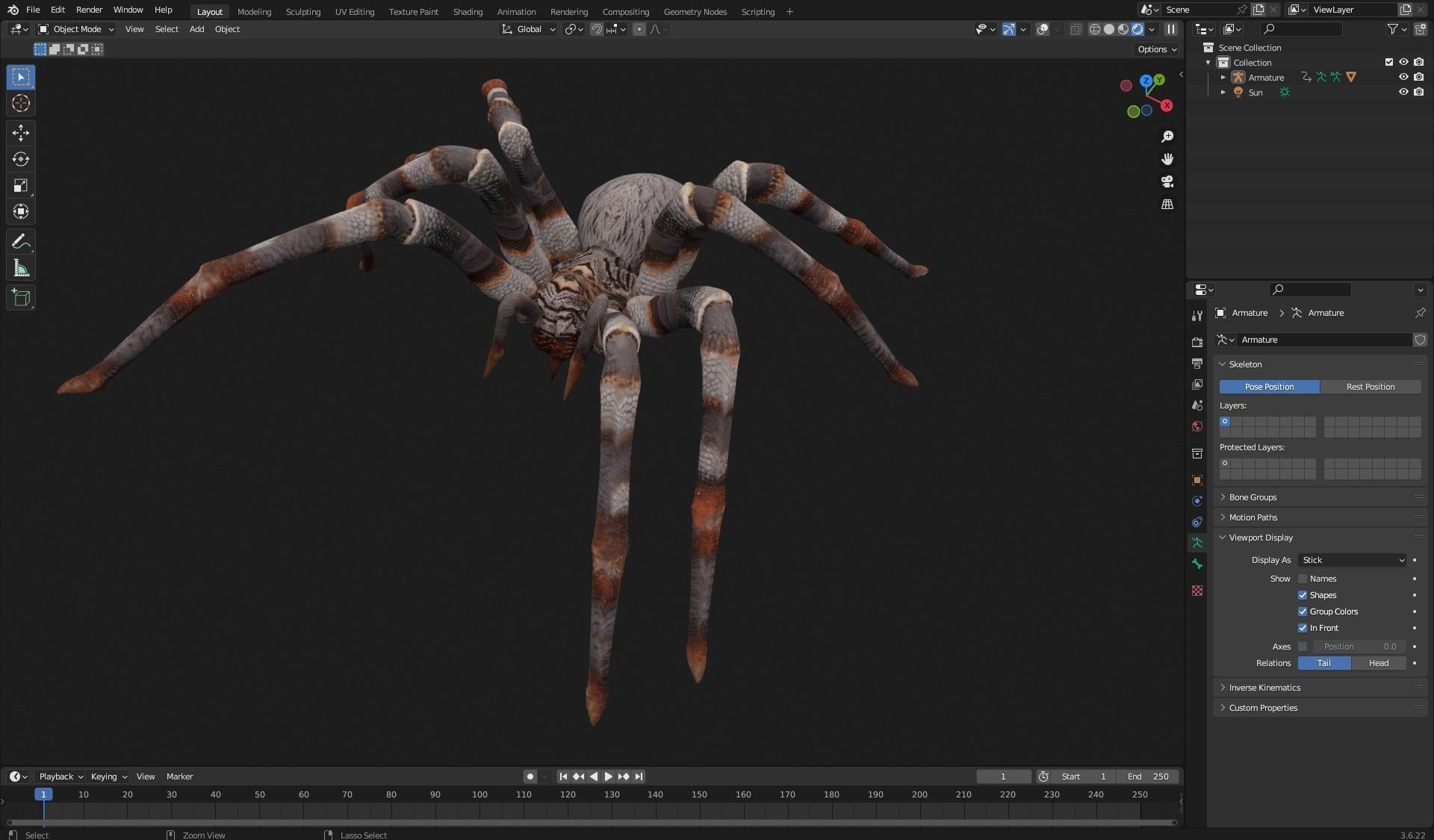
Task: Toggle Collection exclude checkbox in outliner
Action: click(x=1389, y=62)
